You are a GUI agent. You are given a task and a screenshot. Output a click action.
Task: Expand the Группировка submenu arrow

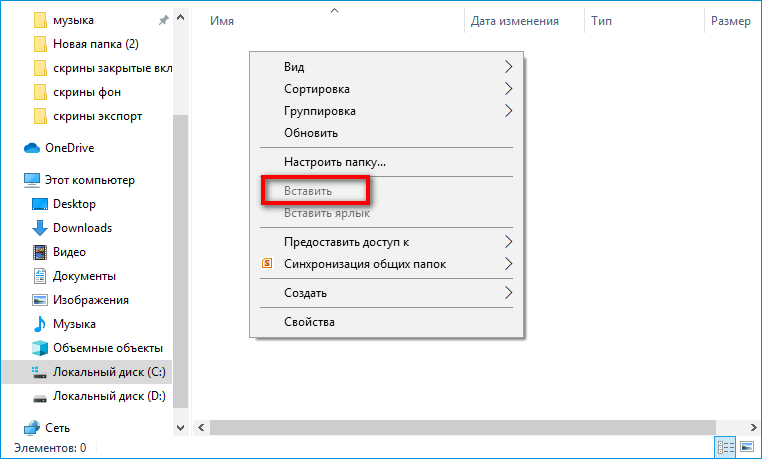click(x=508, y=111)
